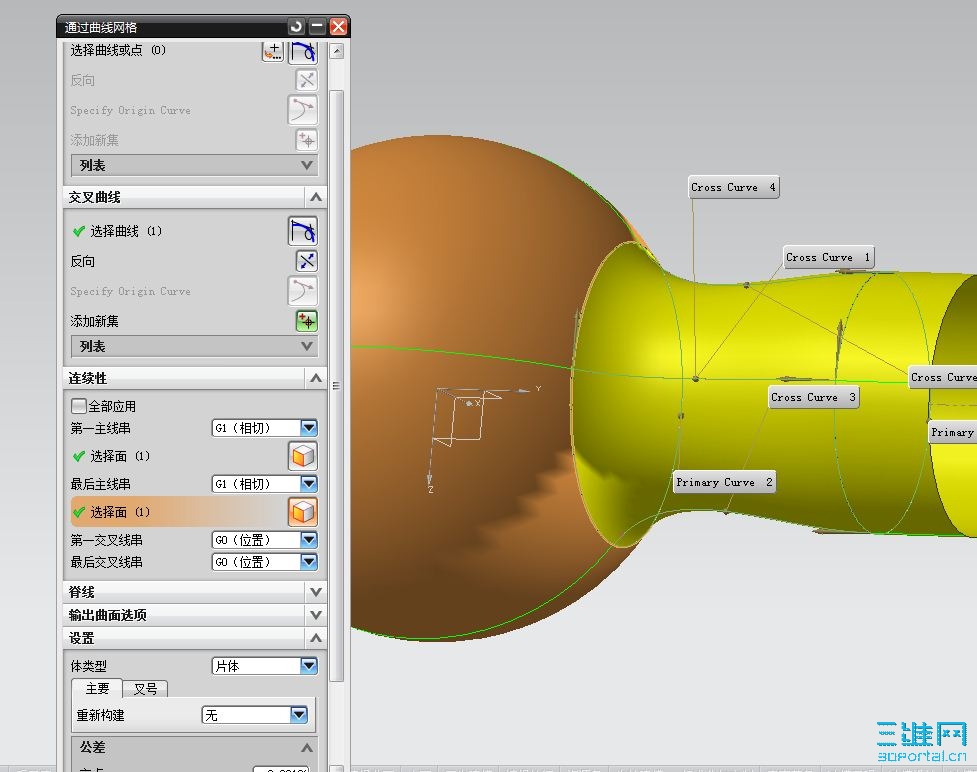The image size is (977, 772).
Task: Click the reverse direction icon in 交叉曲线 section
Action: pyautogui.click(x=306, y=261)
